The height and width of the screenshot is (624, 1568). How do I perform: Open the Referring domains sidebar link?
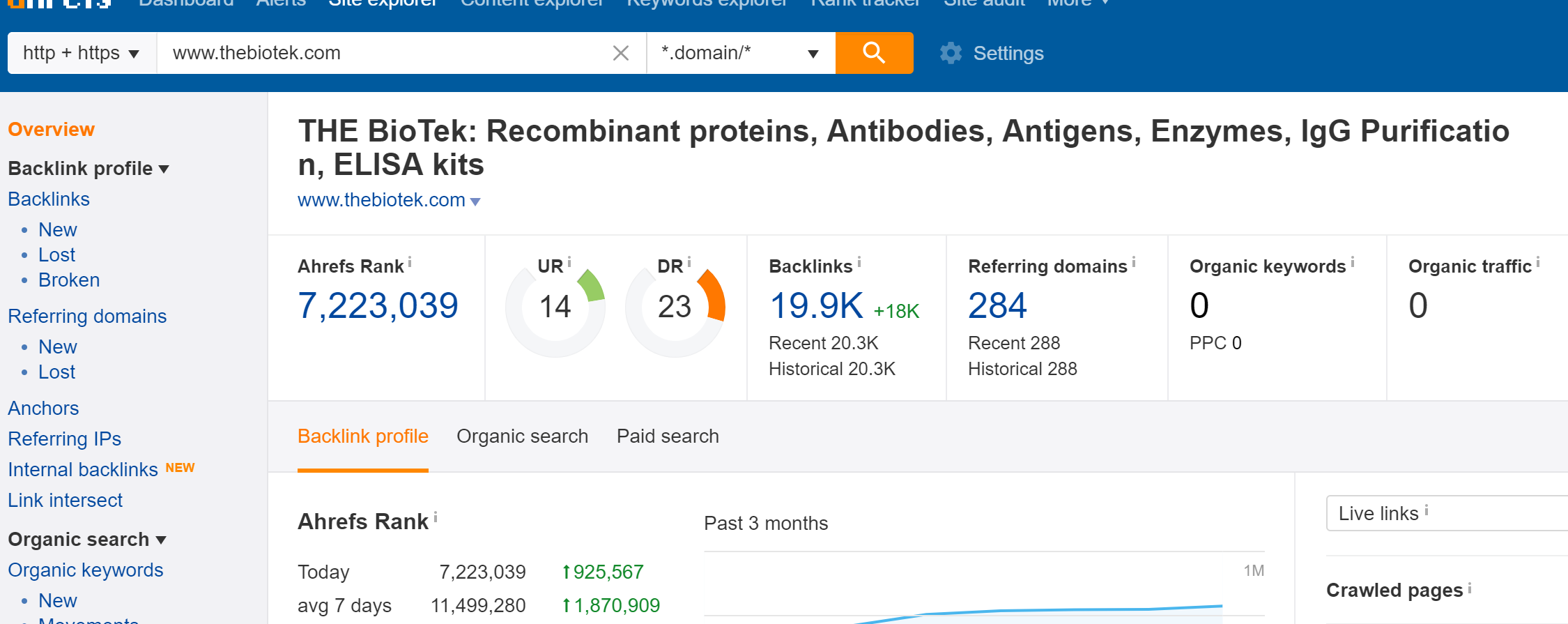click(87, 317)
